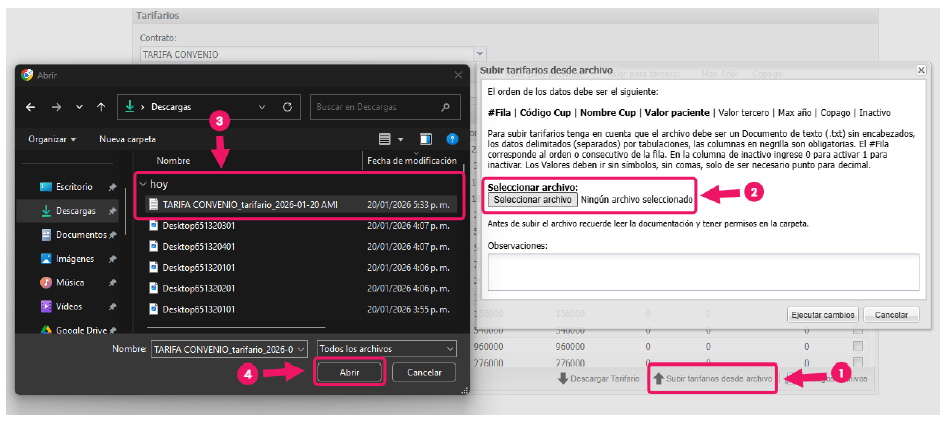947x423 pixels.
Task: Click the pin icon next to Imágenes
Action: click(112, 259)
